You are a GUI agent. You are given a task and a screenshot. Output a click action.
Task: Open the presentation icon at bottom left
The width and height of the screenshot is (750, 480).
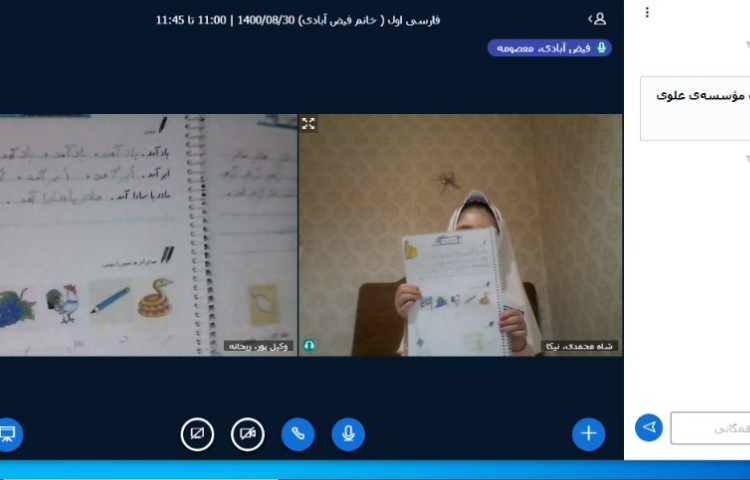click(7, 434)
